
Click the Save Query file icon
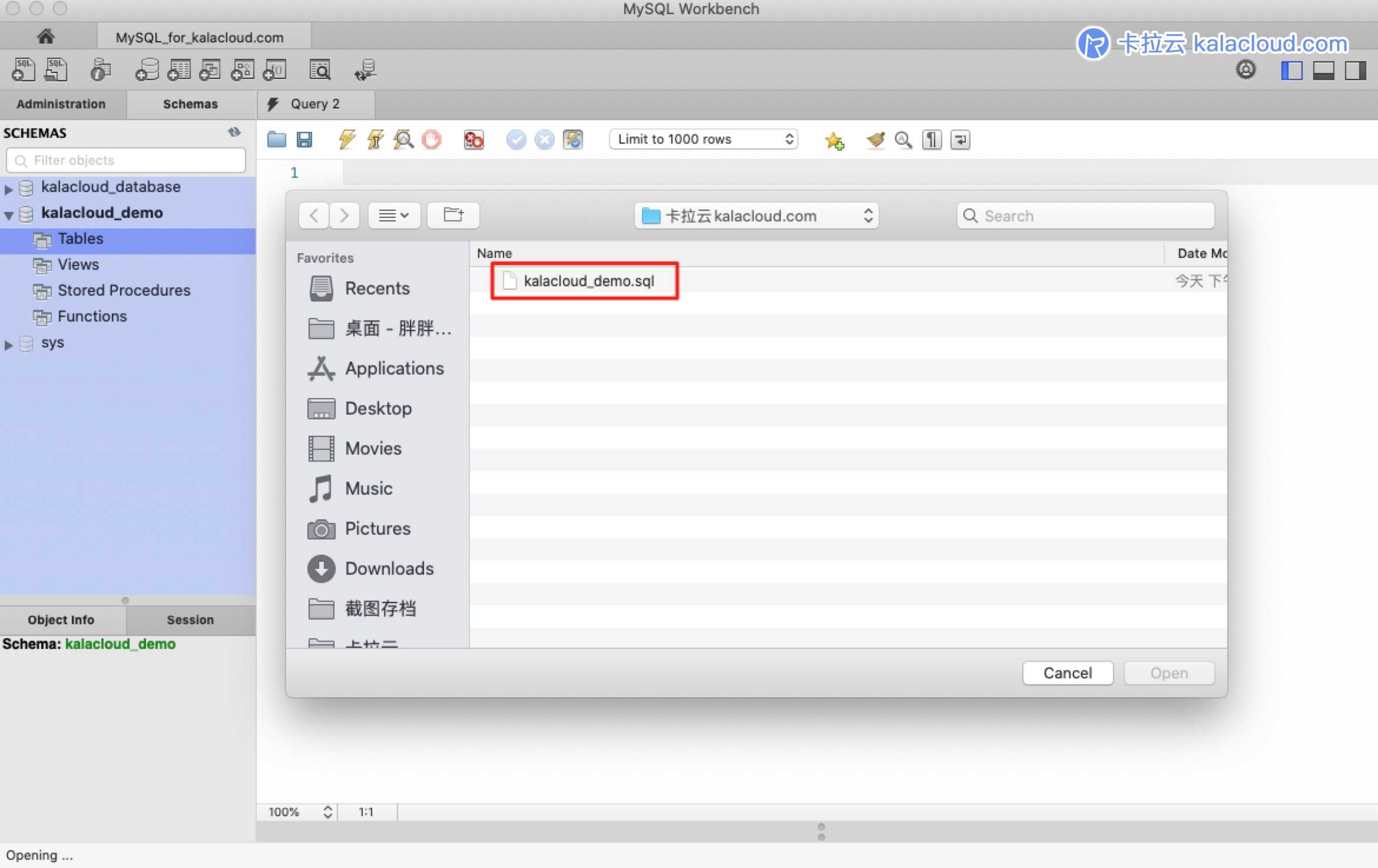(305, 139)
